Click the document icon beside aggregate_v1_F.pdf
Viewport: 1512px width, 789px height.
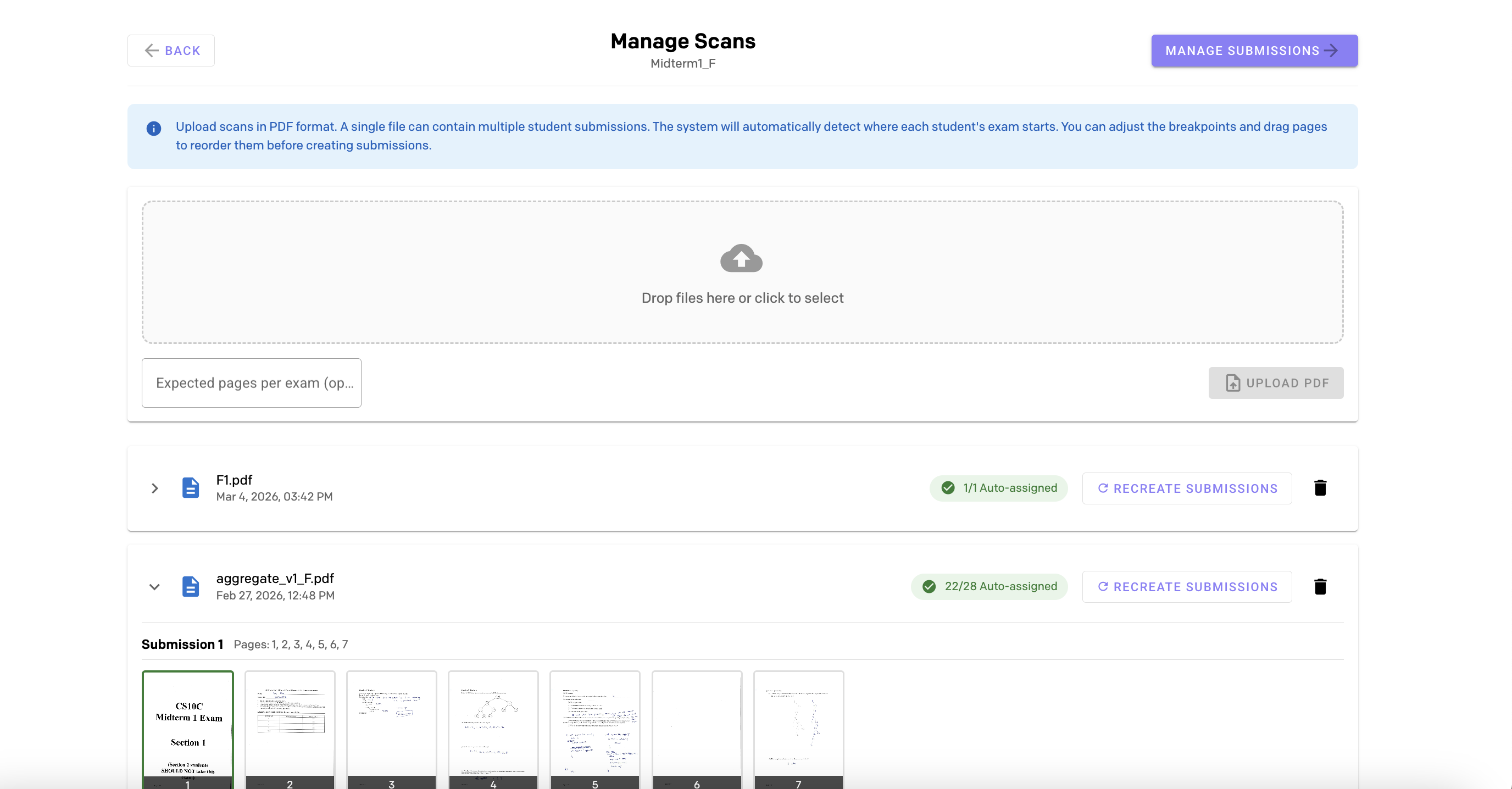click(x=191, y=586)
